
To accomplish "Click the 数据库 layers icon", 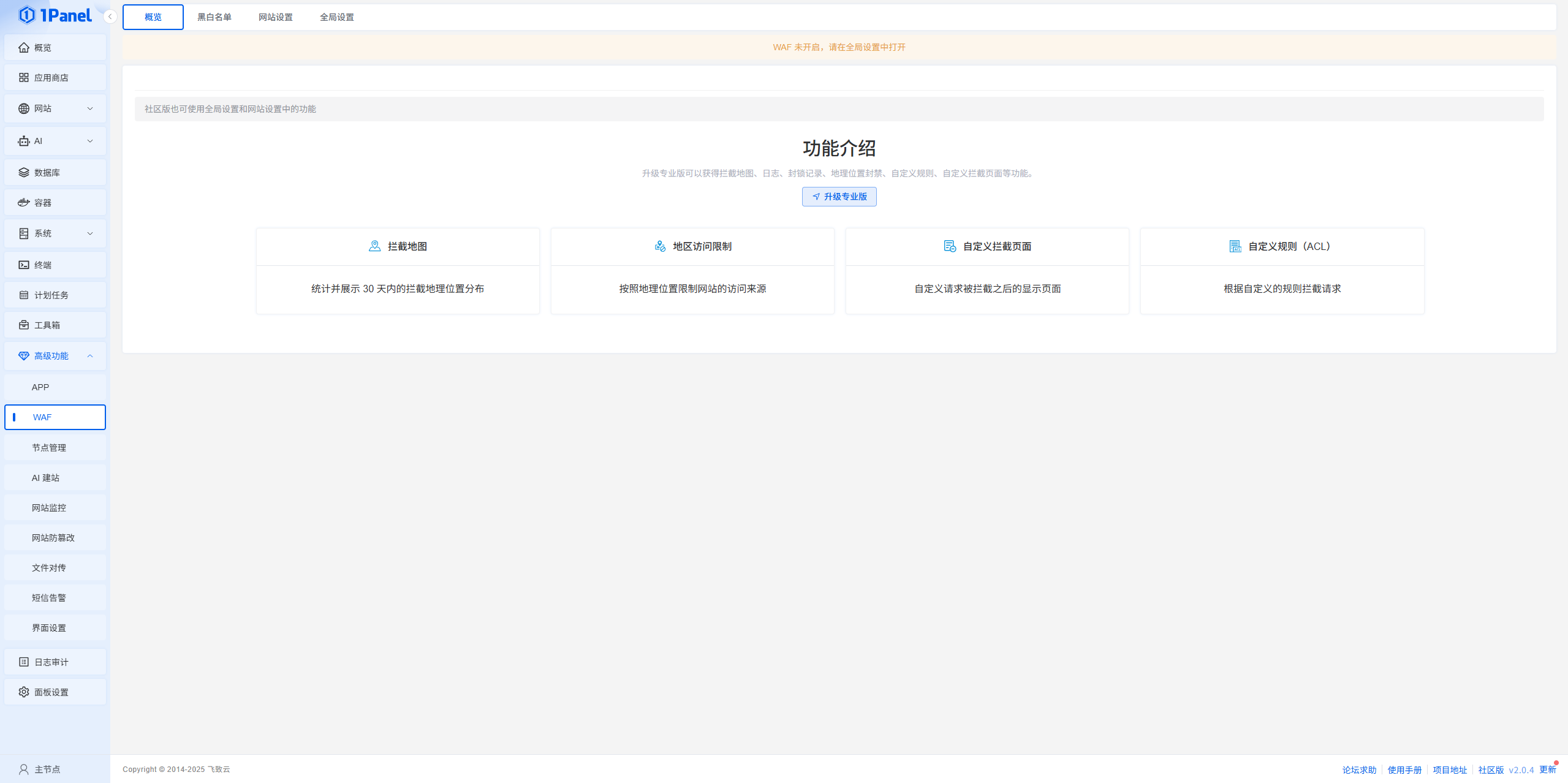I will 24,173.
